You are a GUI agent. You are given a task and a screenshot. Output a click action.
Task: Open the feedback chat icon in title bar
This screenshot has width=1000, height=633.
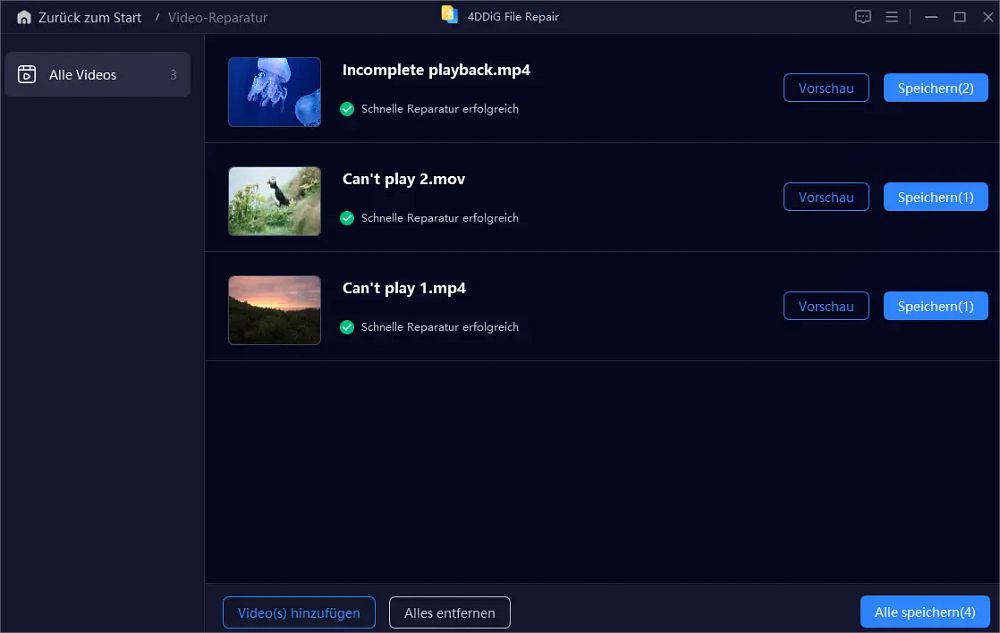click(x=863, y=17)
